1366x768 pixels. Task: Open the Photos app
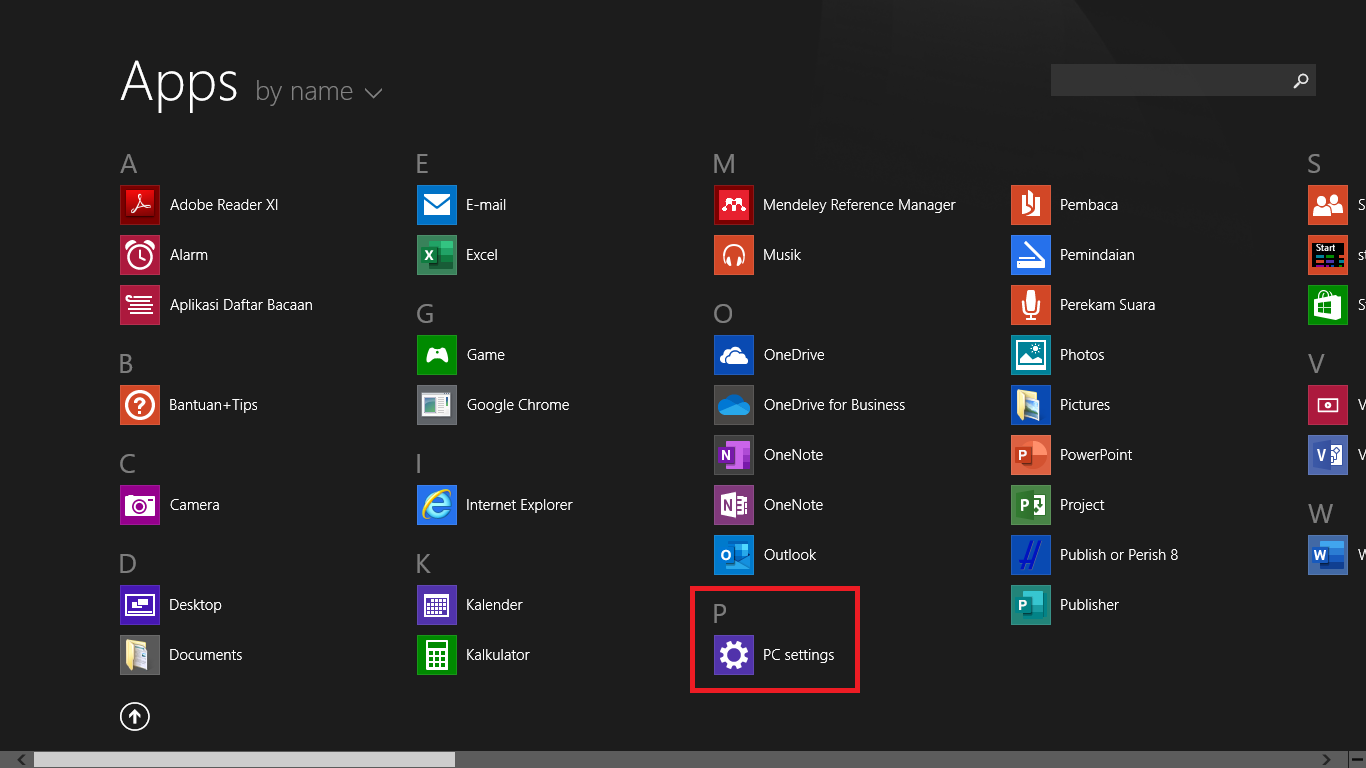(x=1058, y=355)
